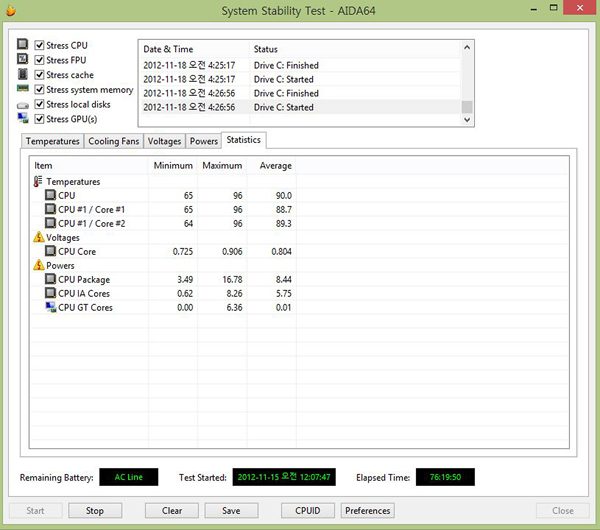The height and width of the screenshot is (530, 600).
Task: Switch to the Voltages tab
Action: (164, 141)
